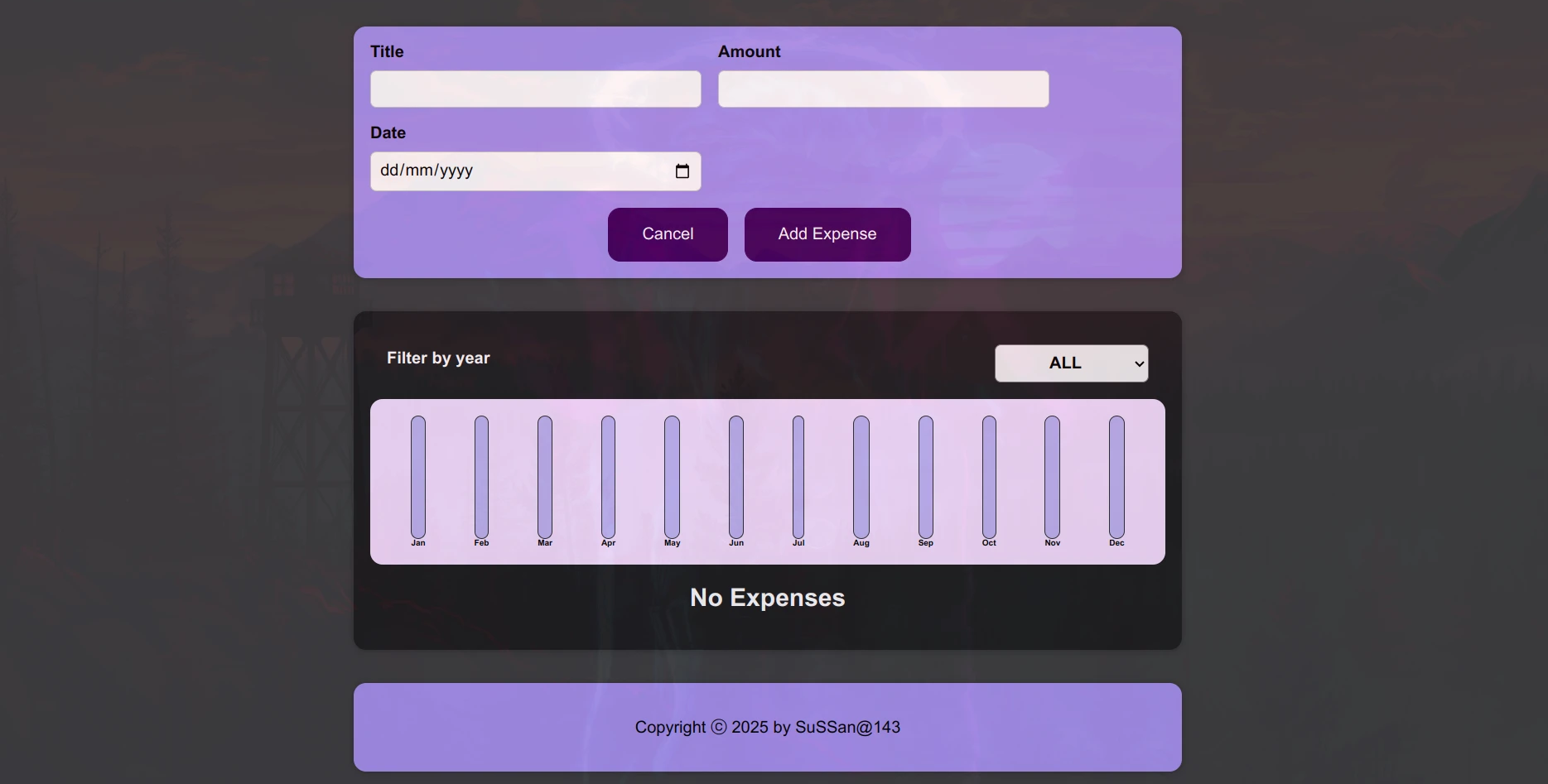Screen dimensions: 1548x784
Task: Open the calendar picker icon in Date field
Action: click(x=682, y=171)
